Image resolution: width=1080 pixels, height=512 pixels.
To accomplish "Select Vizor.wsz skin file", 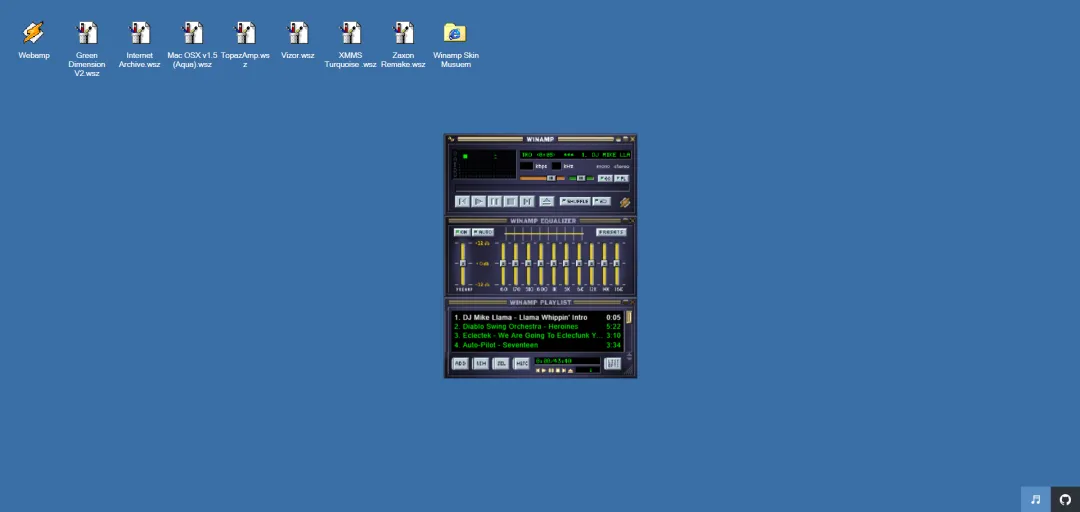I will (x=298, y=41).
